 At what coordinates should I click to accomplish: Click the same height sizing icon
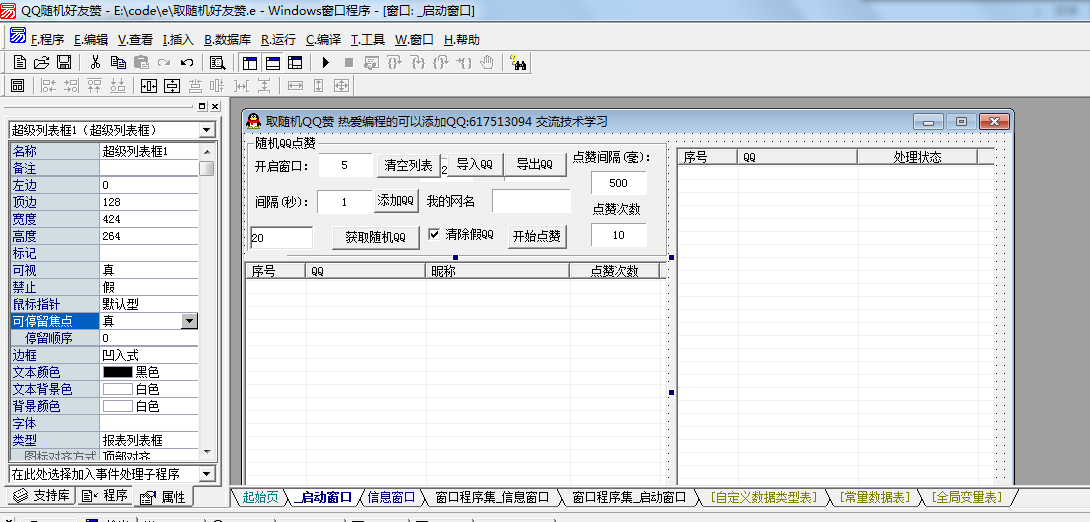(x=318, y=85)
